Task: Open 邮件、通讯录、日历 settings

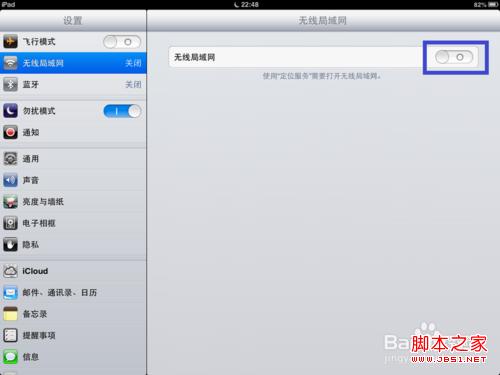Action: click(x=73, y=293)
